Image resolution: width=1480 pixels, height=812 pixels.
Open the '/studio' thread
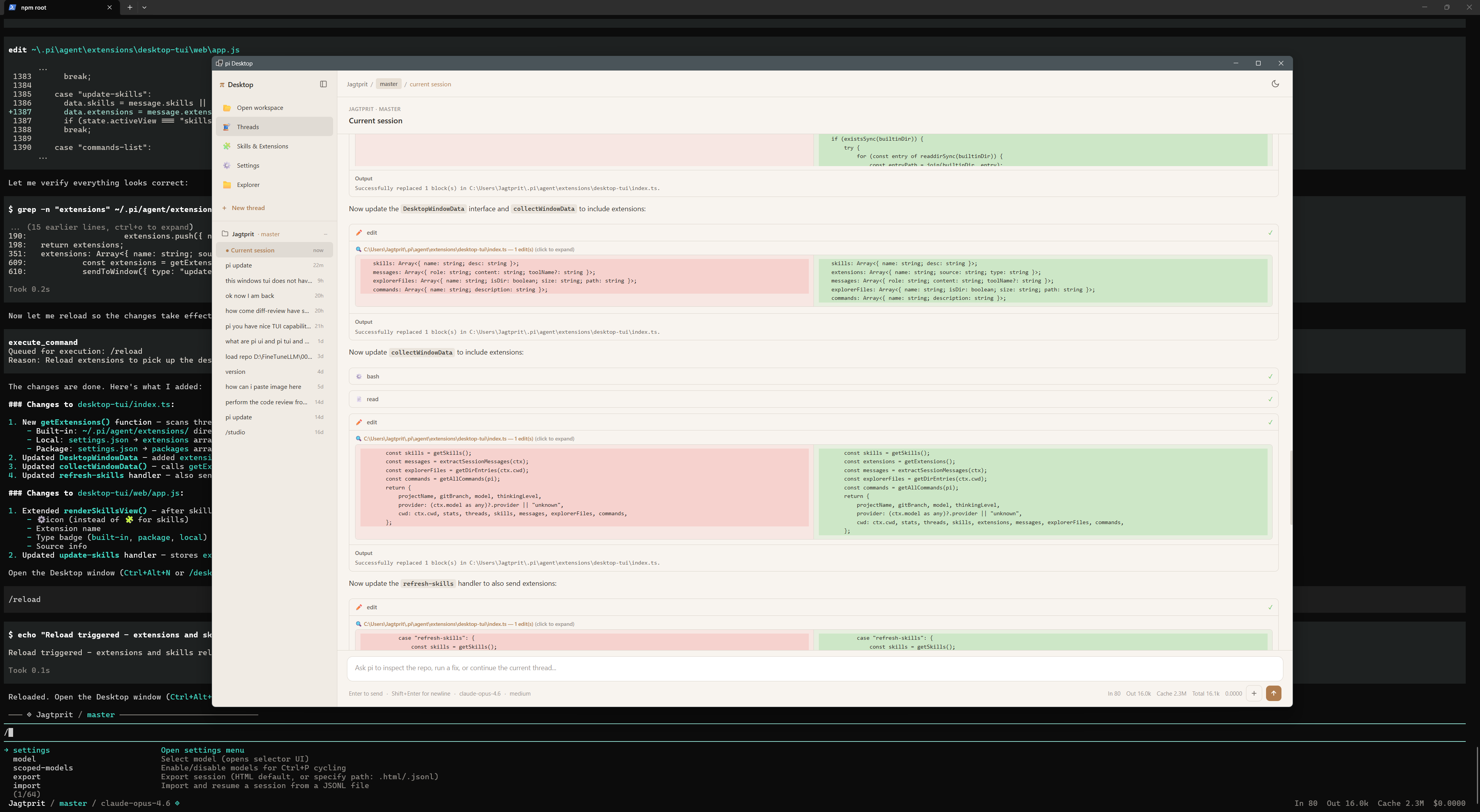[274, 432]
